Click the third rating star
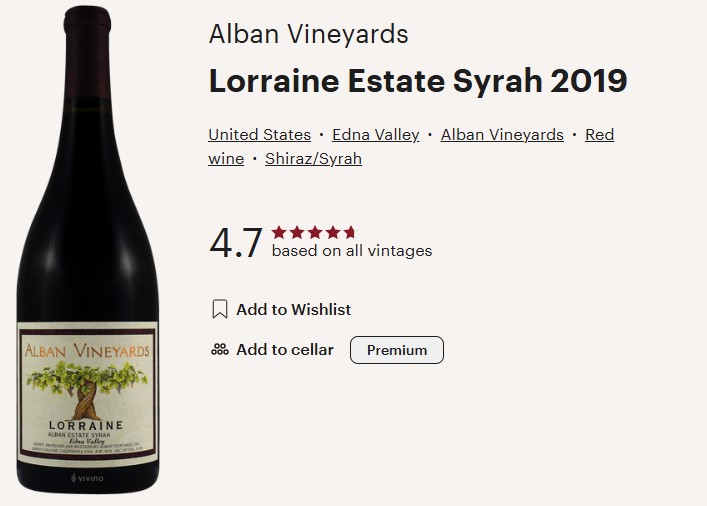The height and width of the screenshot is (506, 707). (315, 232)
